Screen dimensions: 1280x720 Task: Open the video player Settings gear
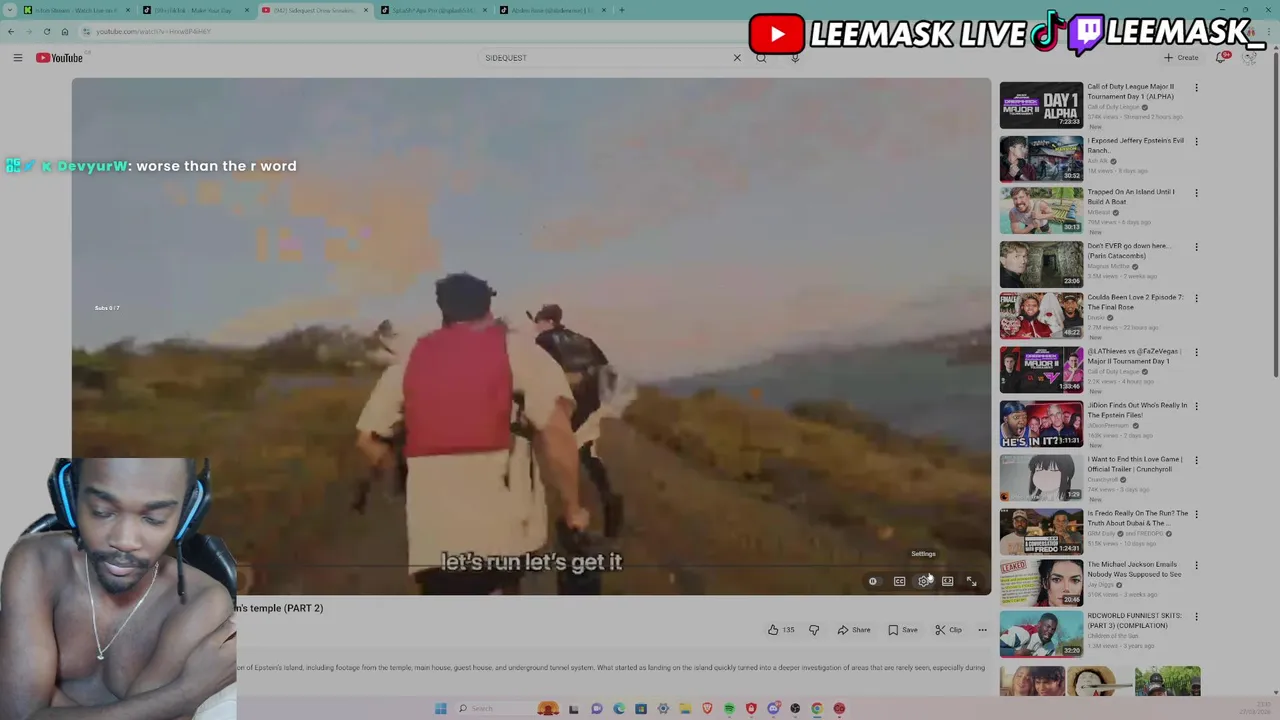point(923,581)
